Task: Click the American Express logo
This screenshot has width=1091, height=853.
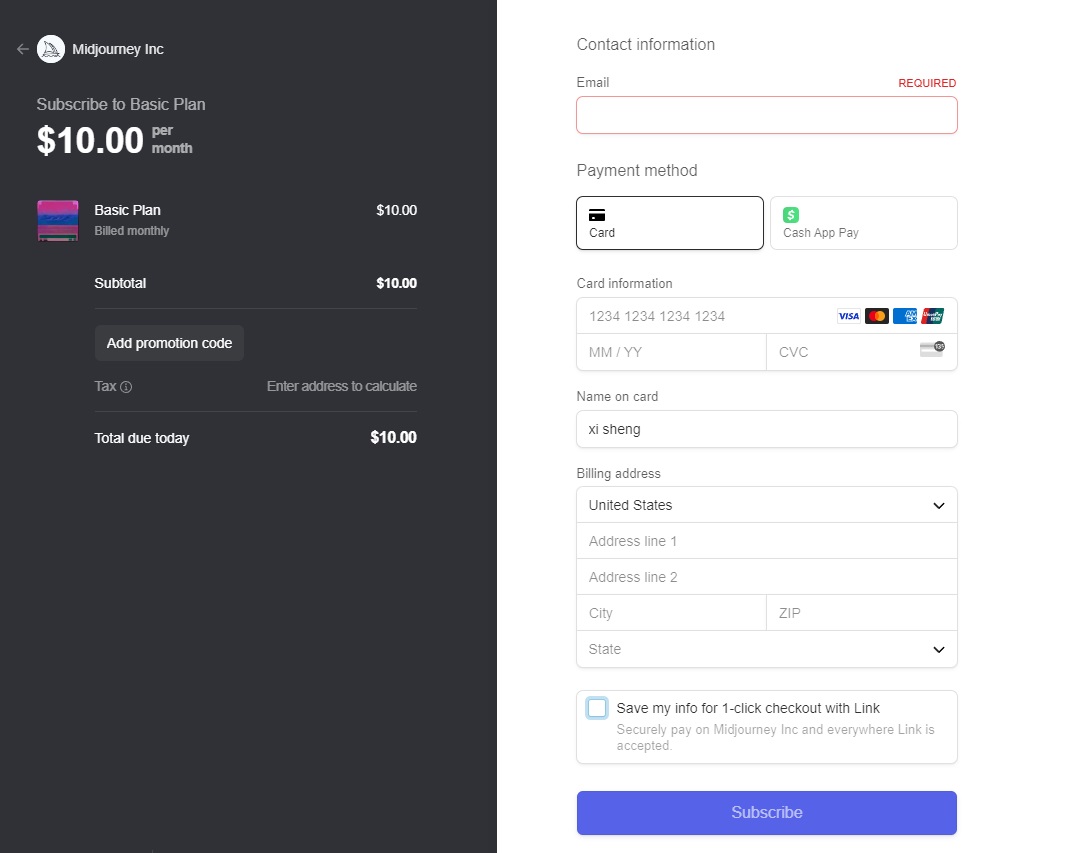Action: [904, 316]
